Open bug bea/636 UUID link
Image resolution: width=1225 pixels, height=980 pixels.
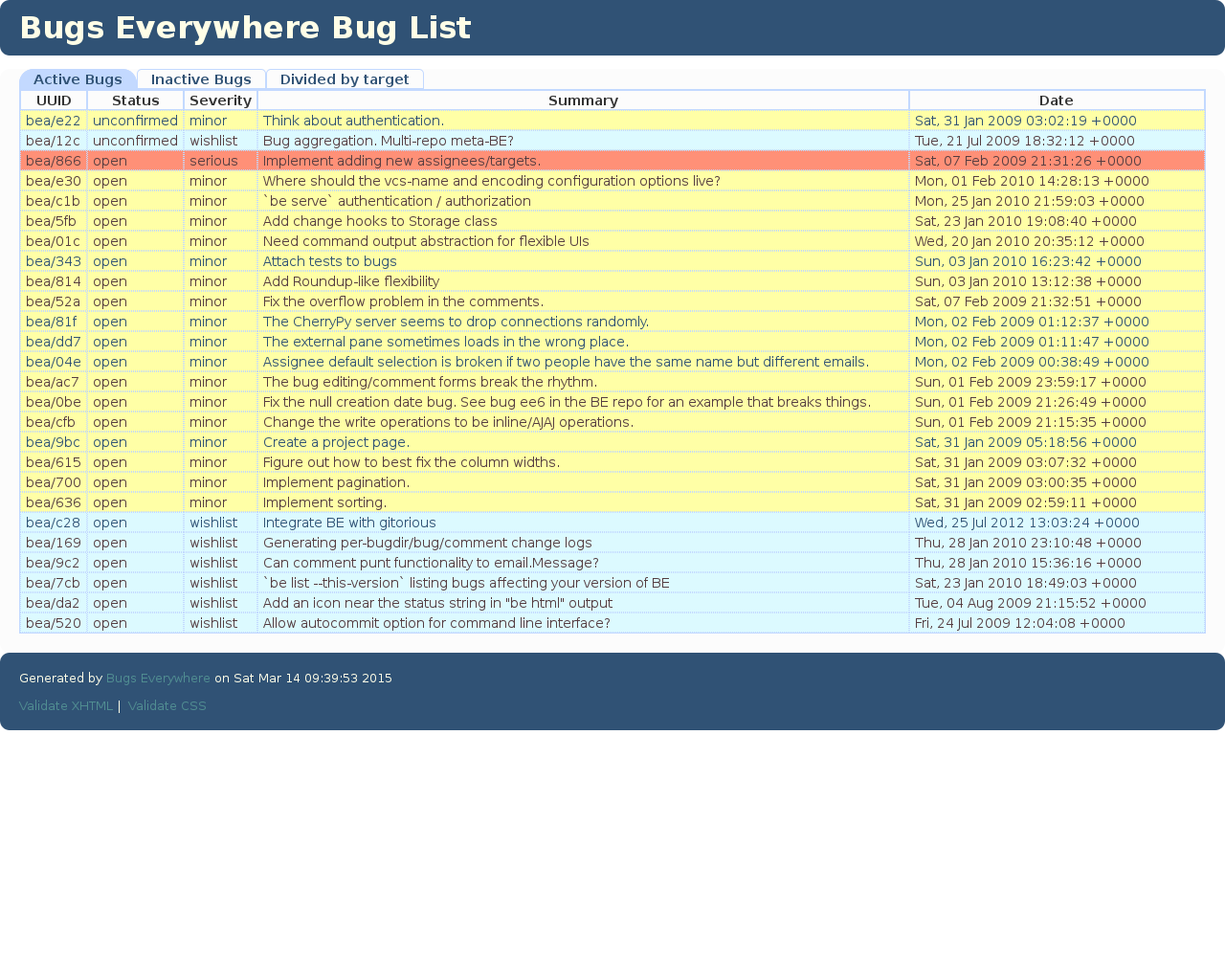click(x=54, y=502)
